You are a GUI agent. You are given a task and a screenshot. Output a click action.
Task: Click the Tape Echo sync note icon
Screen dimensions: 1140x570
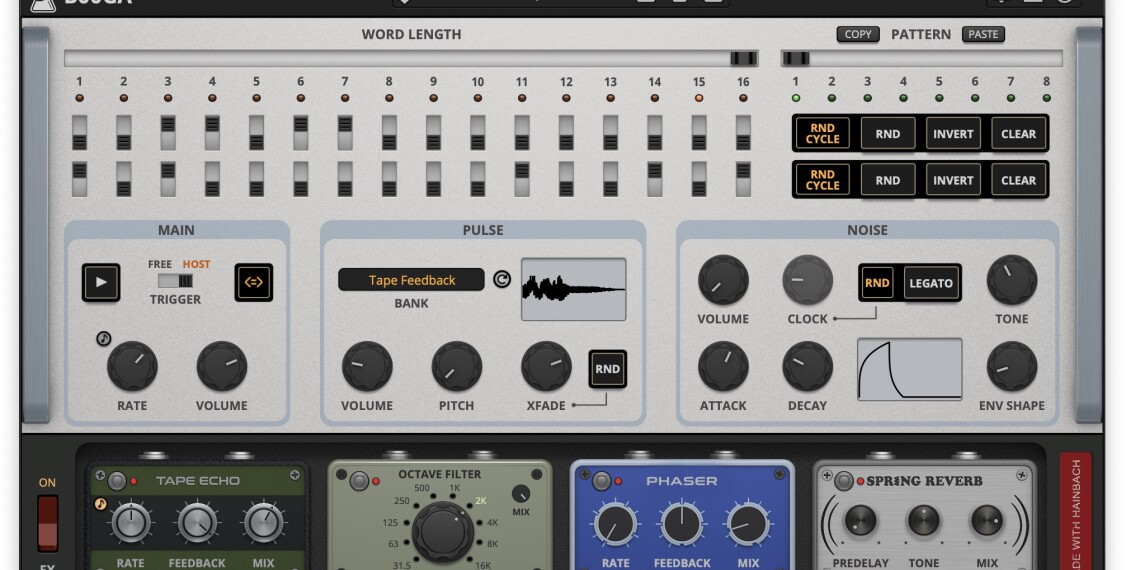101,505
